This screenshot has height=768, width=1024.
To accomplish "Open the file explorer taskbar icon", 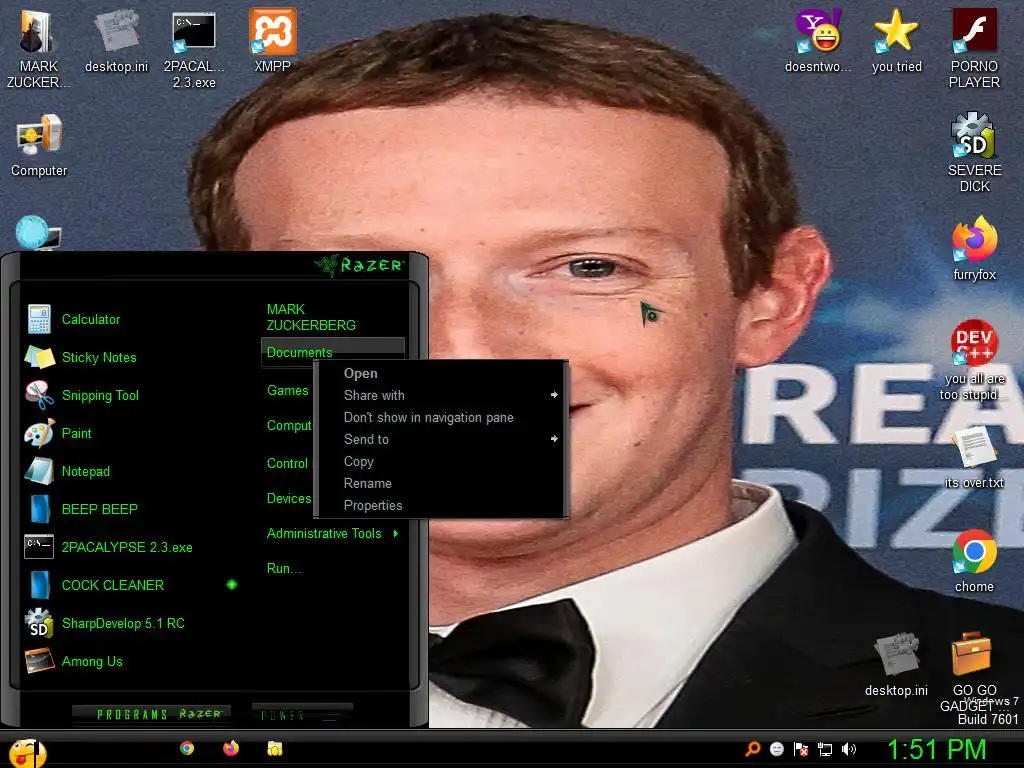I will coord(275,748).
